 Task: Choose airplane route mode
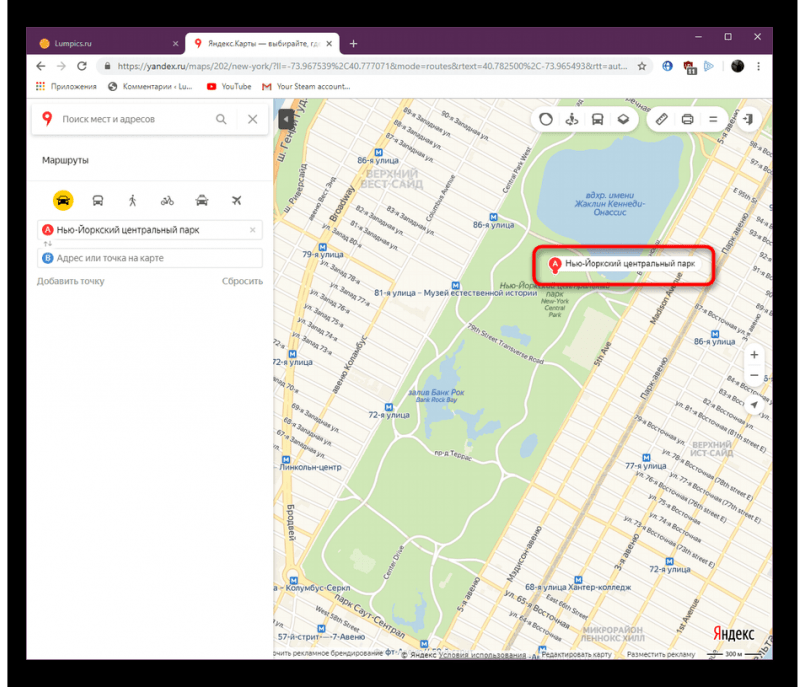click(236, 200)
